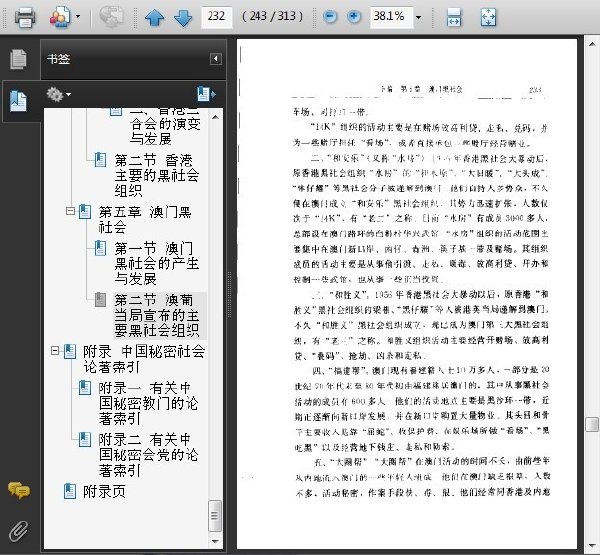Open the attachments paperclip panel

click(x=18, y=531)
